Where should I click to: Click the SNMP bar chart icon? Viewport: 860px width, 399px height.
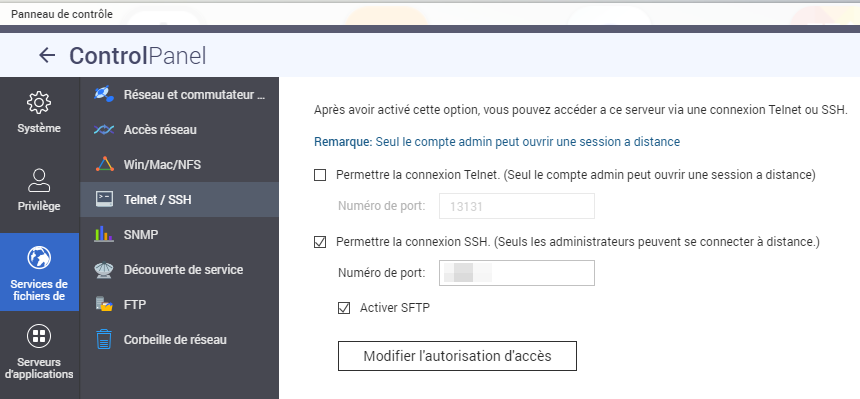pos(104,234)
